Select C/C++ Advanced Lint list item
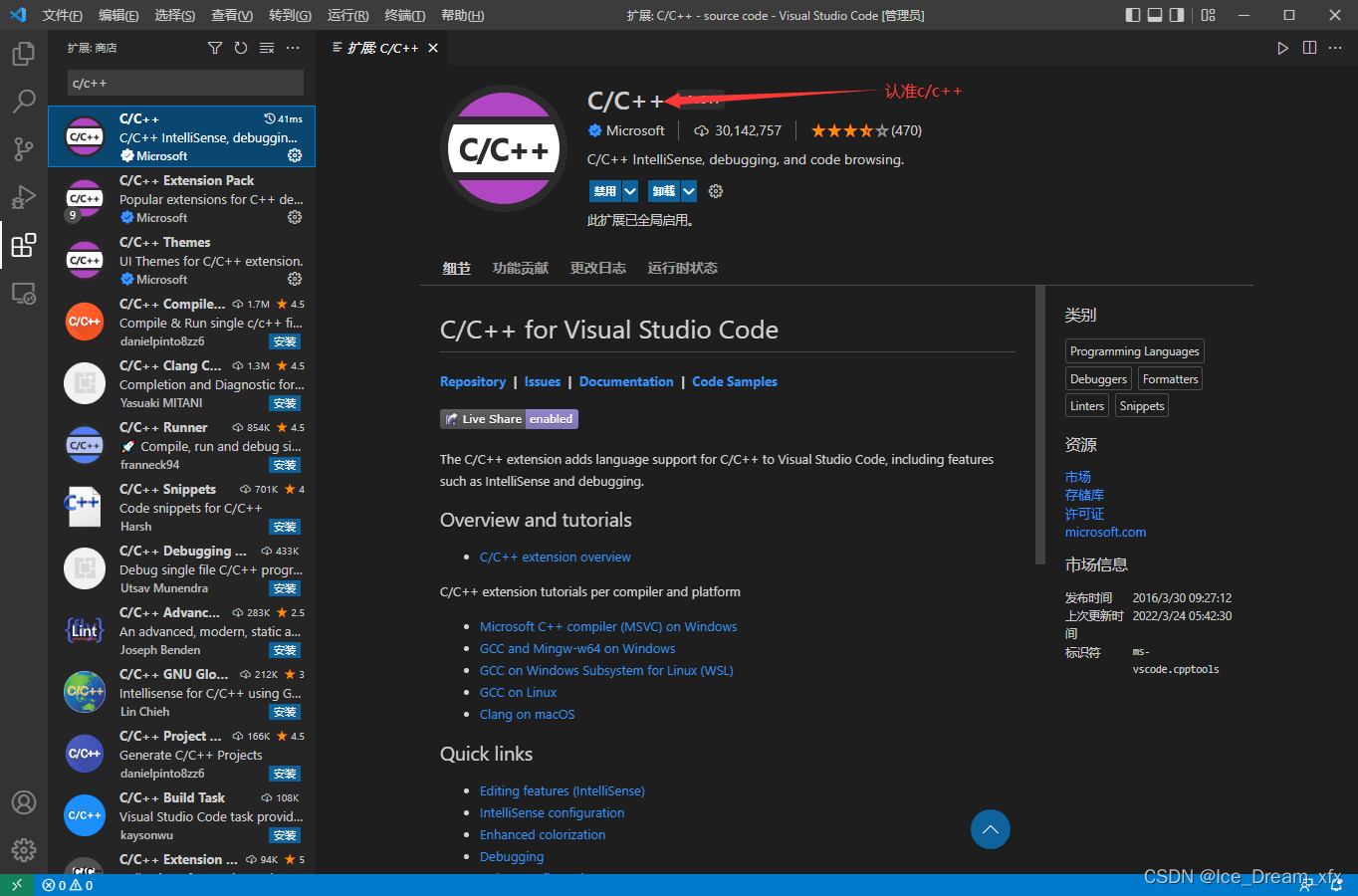Image resolution: width=1358 pixels, height=896 pixels. point(182,631)
